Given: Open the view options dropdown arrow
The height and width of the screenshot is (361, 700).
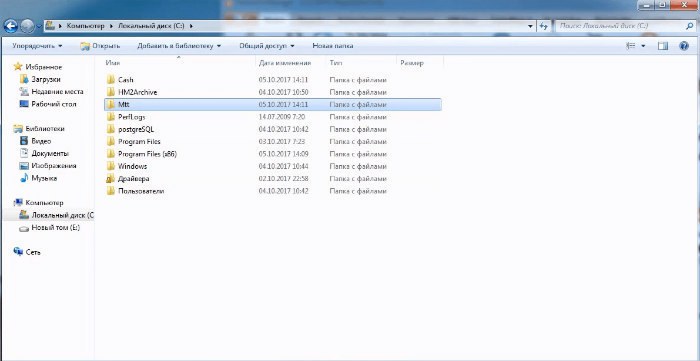Looking at the screenshot, I should (643, 46).
